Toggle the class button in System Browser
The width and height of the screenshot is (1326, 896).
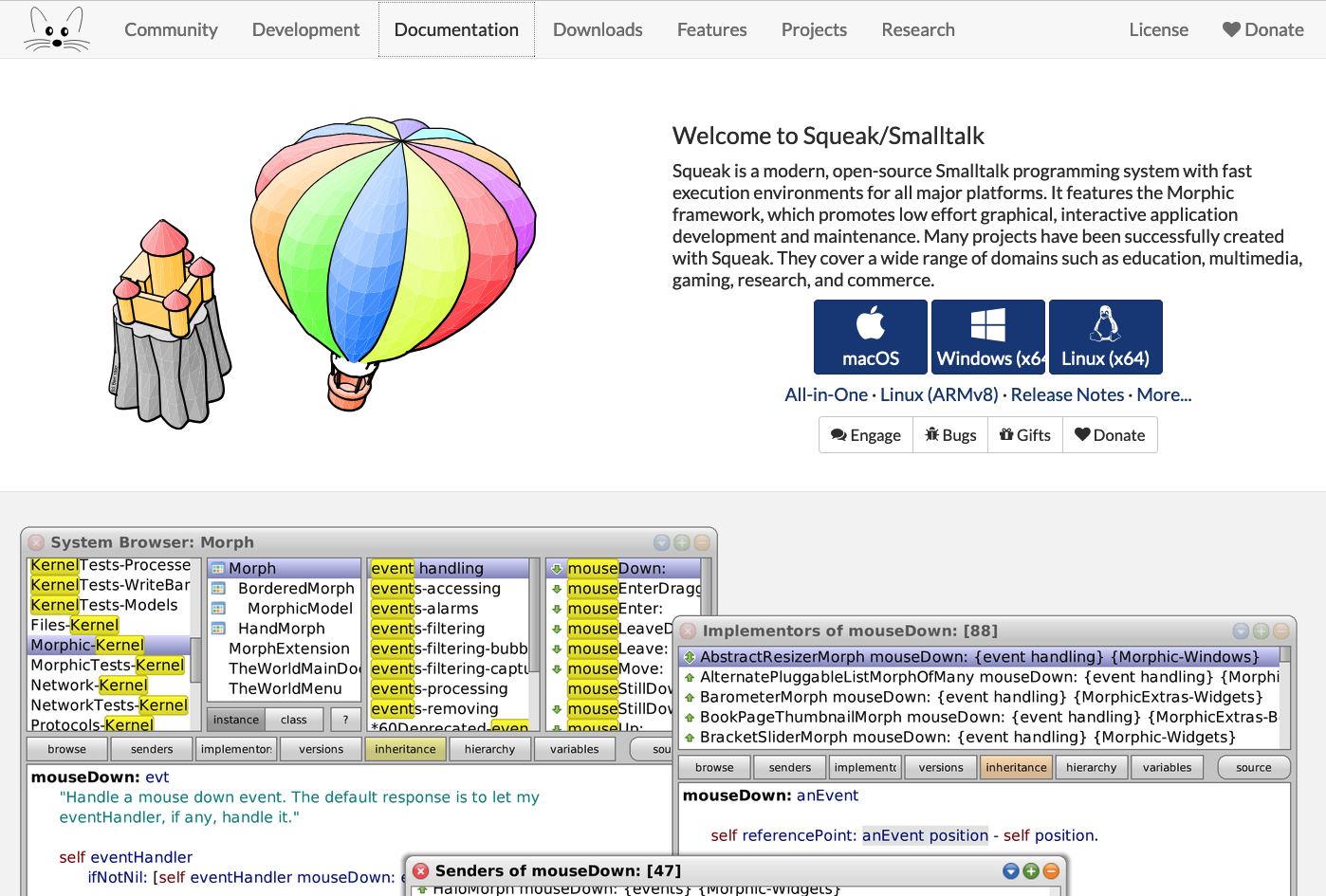[294, 720]
